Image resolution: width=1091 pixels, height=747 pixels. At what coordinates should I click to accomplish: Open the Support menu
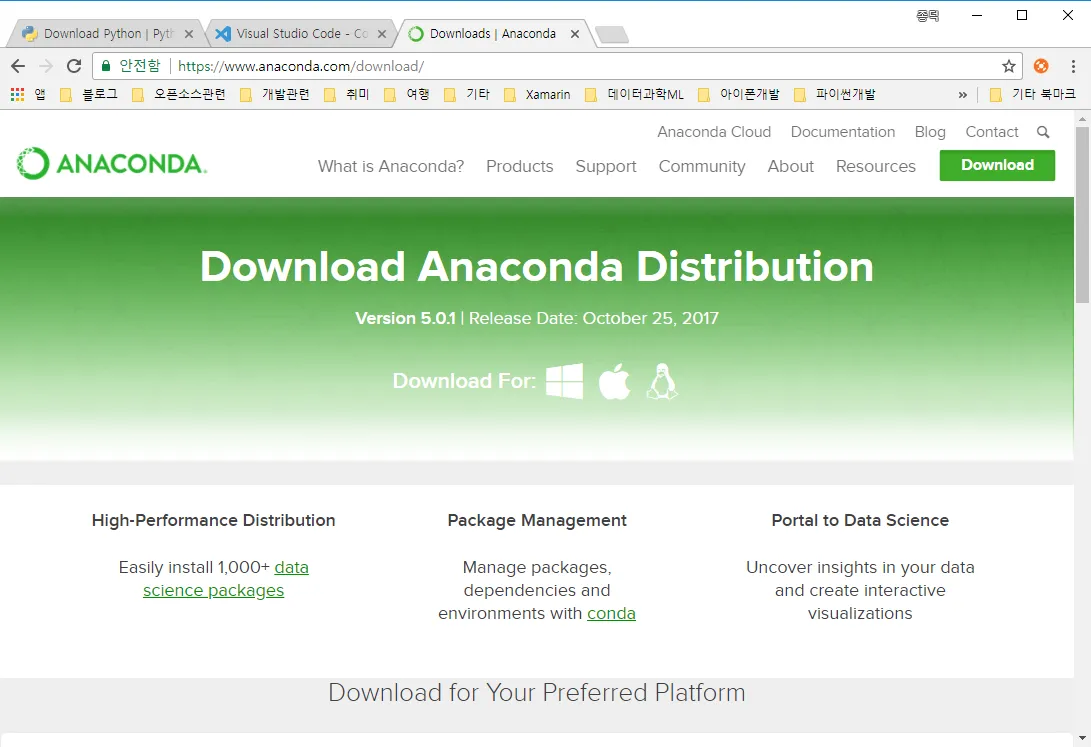(606, 166)
